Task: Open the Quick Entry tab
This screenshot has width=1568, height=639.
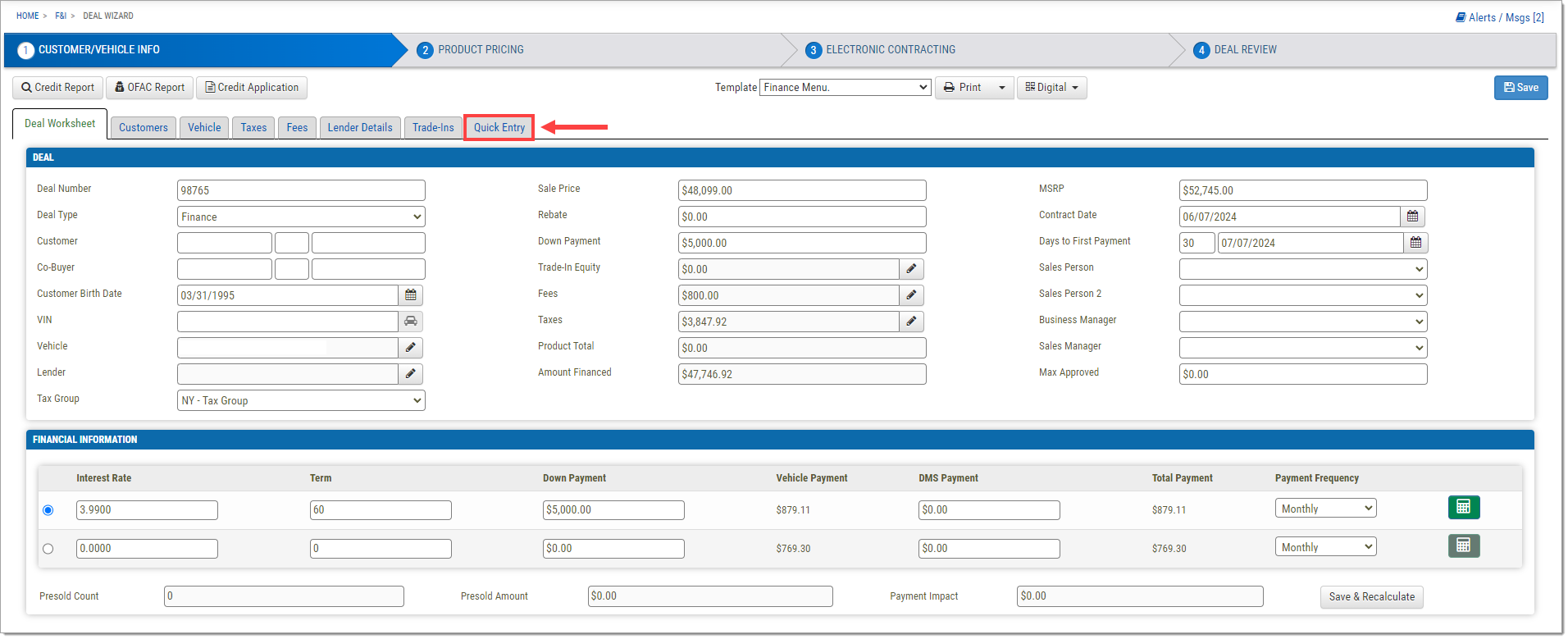Action: coord(499,128)
